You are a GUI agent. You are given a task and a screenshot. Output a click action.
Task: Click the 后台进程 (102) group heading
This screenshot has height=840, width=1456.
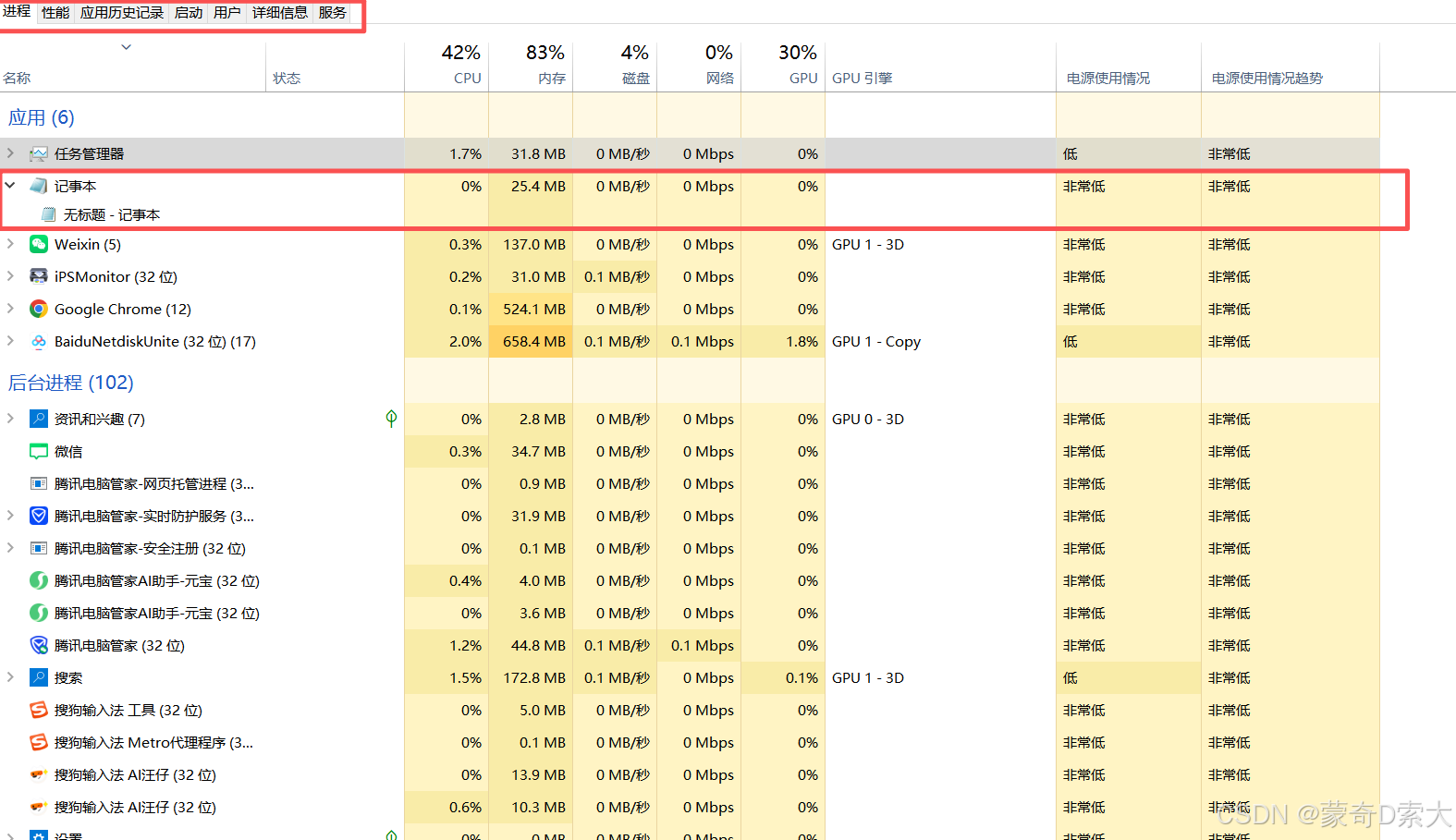click(71, 383)
